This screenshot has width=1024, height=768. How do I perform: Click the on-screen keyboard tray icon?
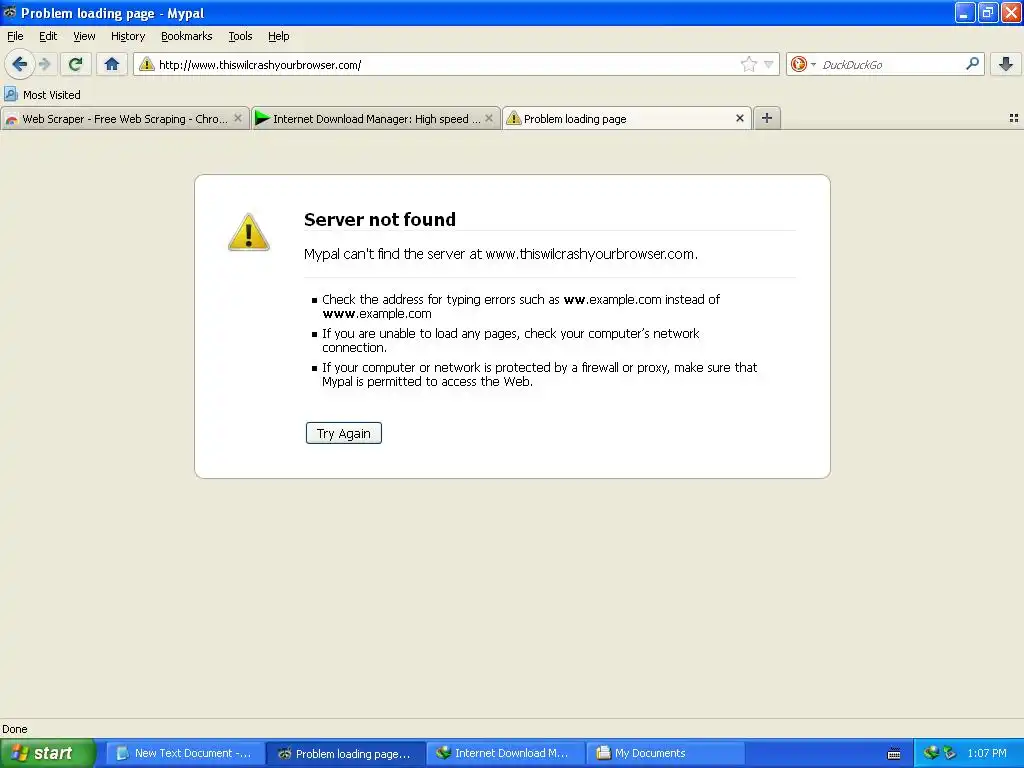point(894,754)
